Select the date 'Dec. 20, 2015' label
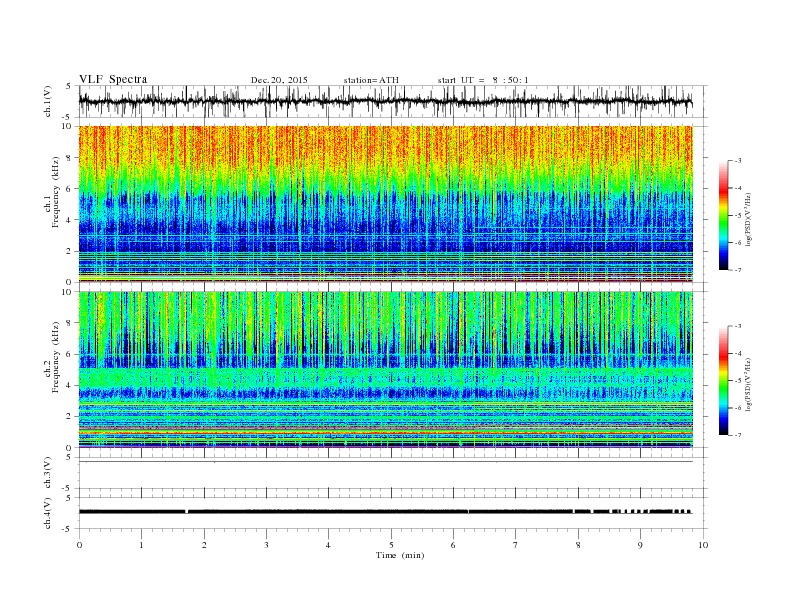The height and width of the screenshot is (612, 792). pos(279,80)
